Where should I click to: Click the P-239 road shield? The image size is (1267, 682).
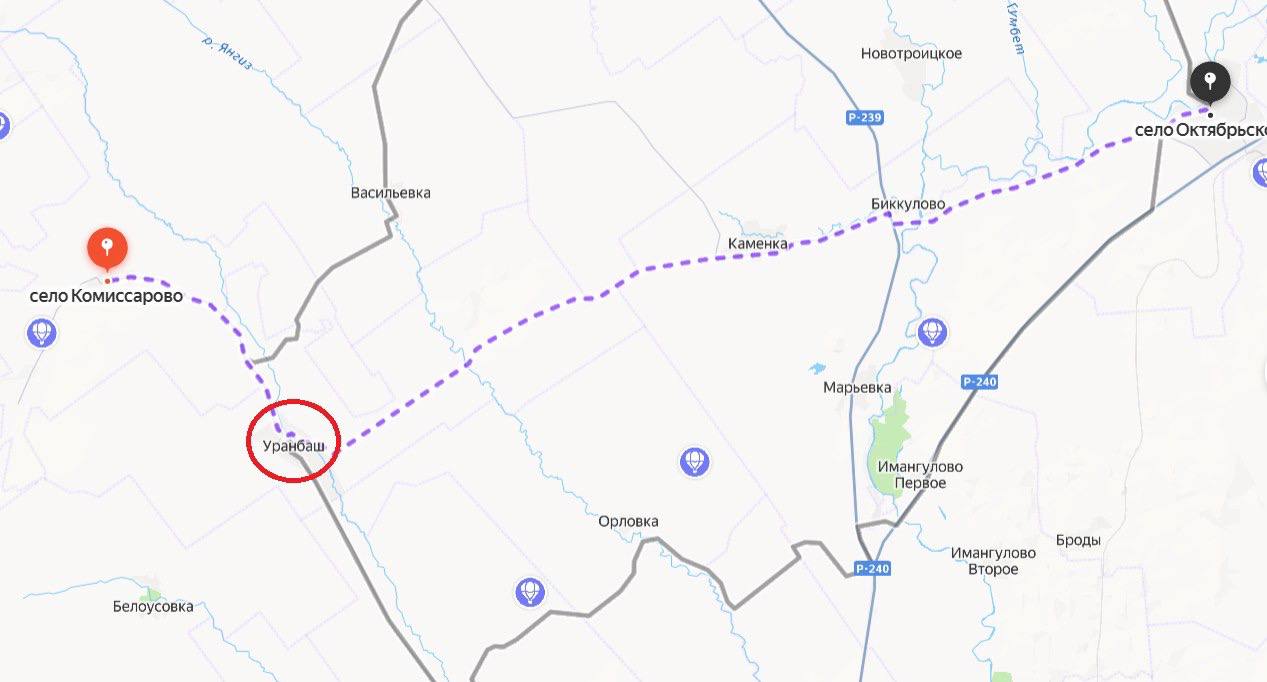coord(864,118)
